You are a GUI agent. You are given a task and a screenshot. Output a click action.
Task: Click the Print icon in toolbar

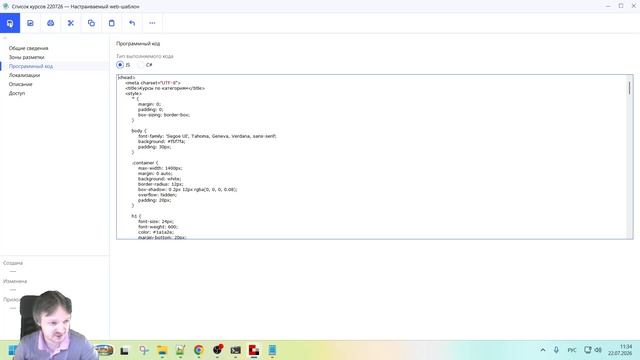click(x=51, y=23)
